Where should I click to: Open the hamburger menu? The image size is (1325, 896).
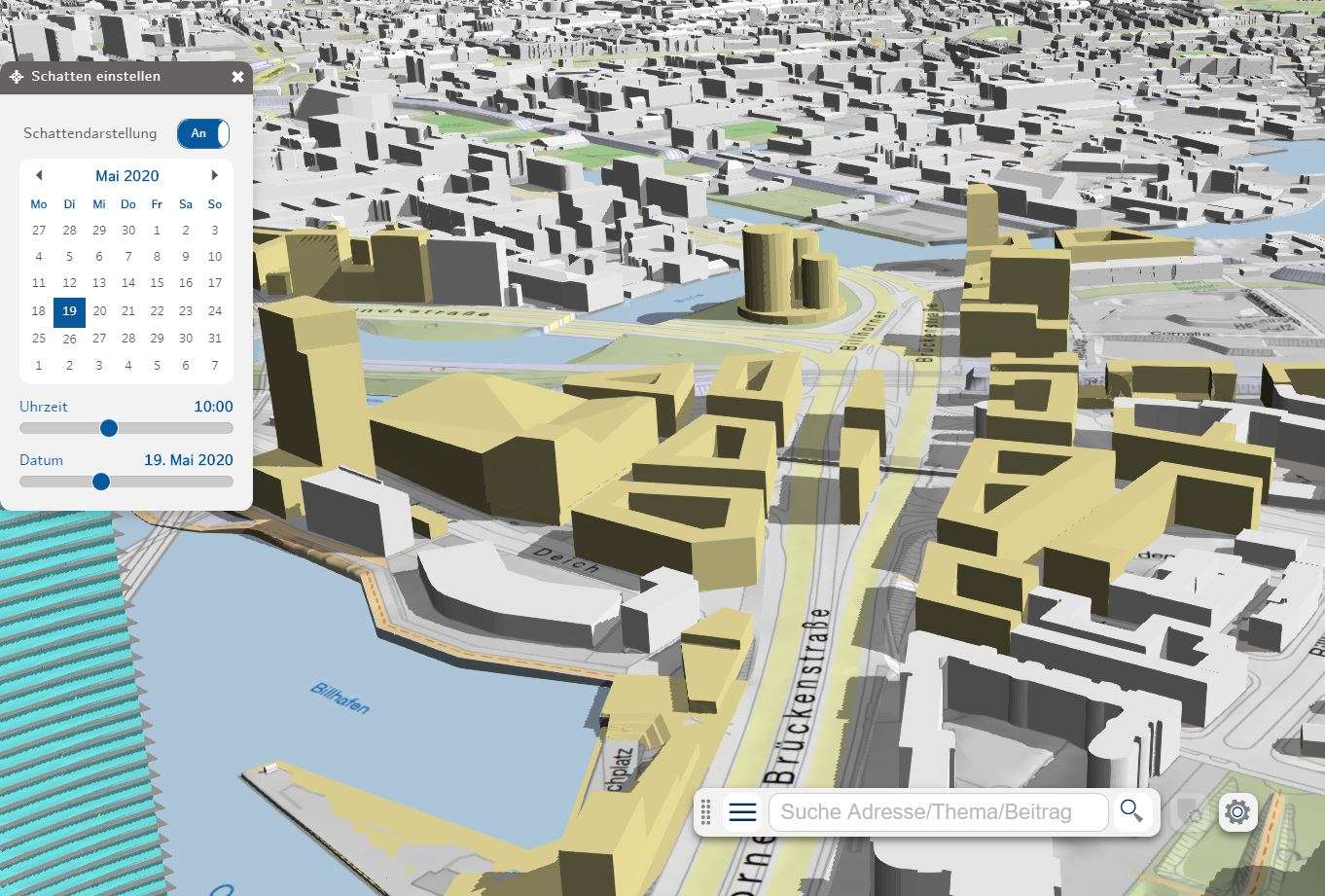(742, 811)
